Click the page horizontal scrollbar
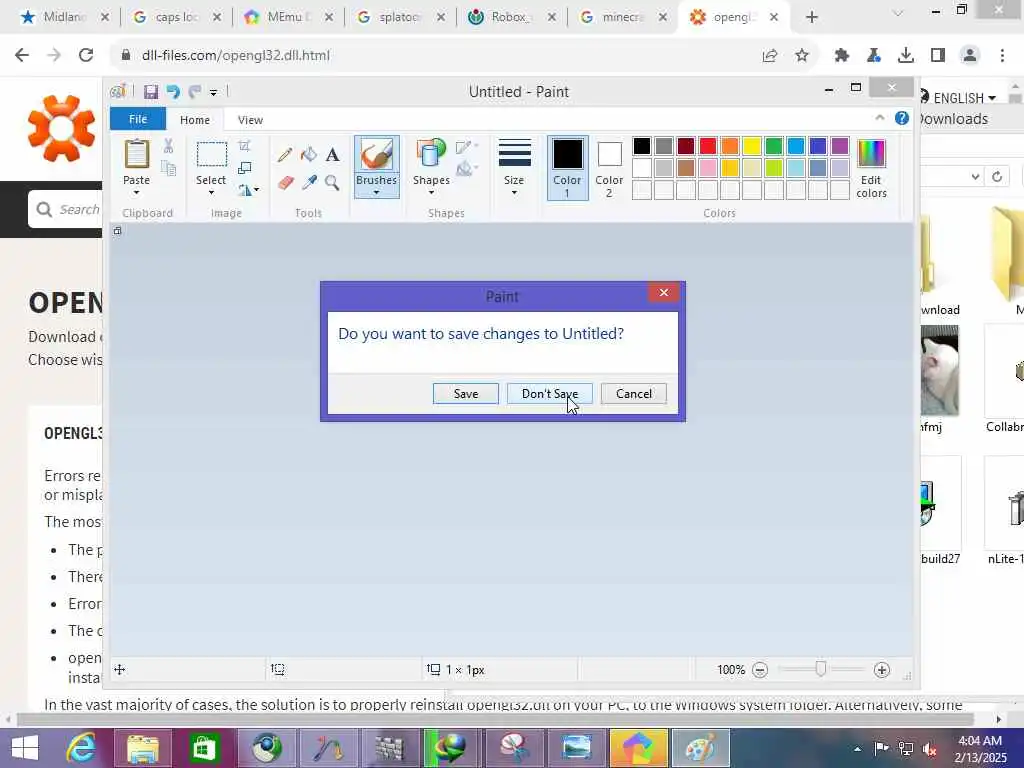 (495, 720)
